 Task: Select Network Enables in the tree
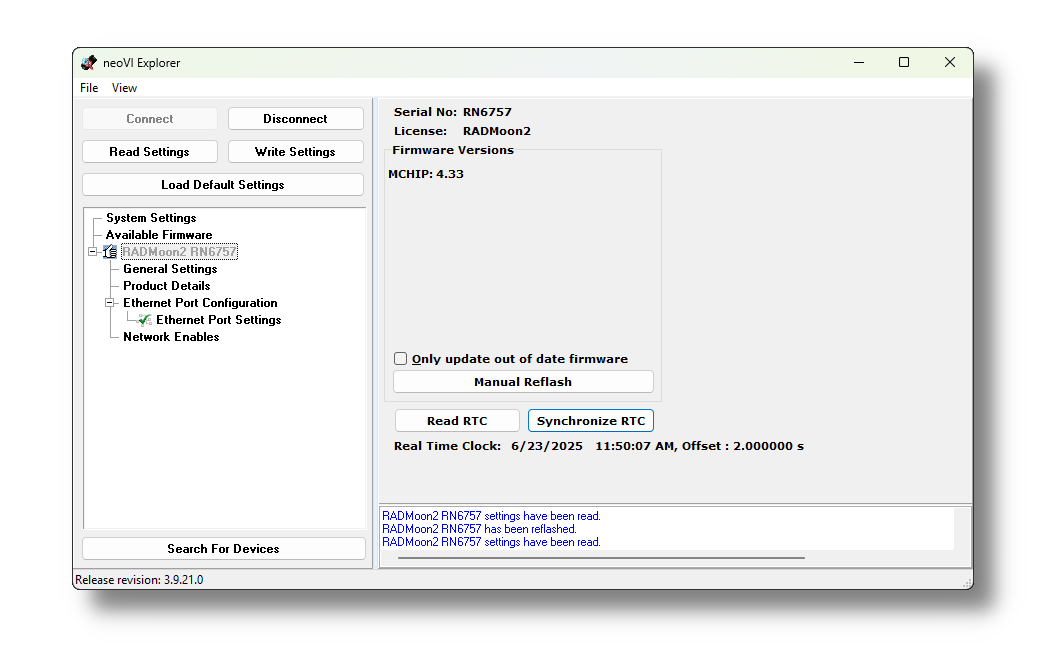coord(171,337)
